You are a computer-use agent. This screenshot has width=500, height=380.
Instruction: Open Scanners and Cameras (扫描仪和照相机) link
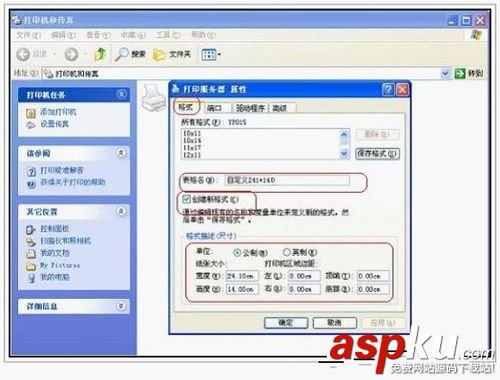pyautogui.click(x=66, y=241)
